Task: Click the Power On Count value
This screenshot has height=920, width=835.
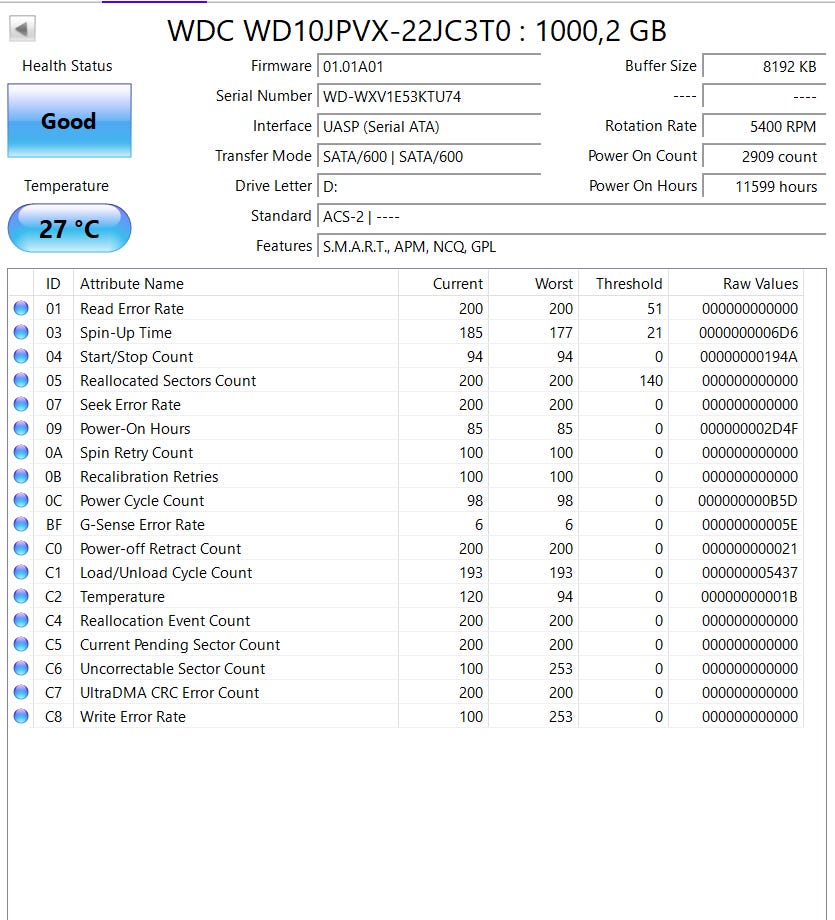Action: coord(764,156)
